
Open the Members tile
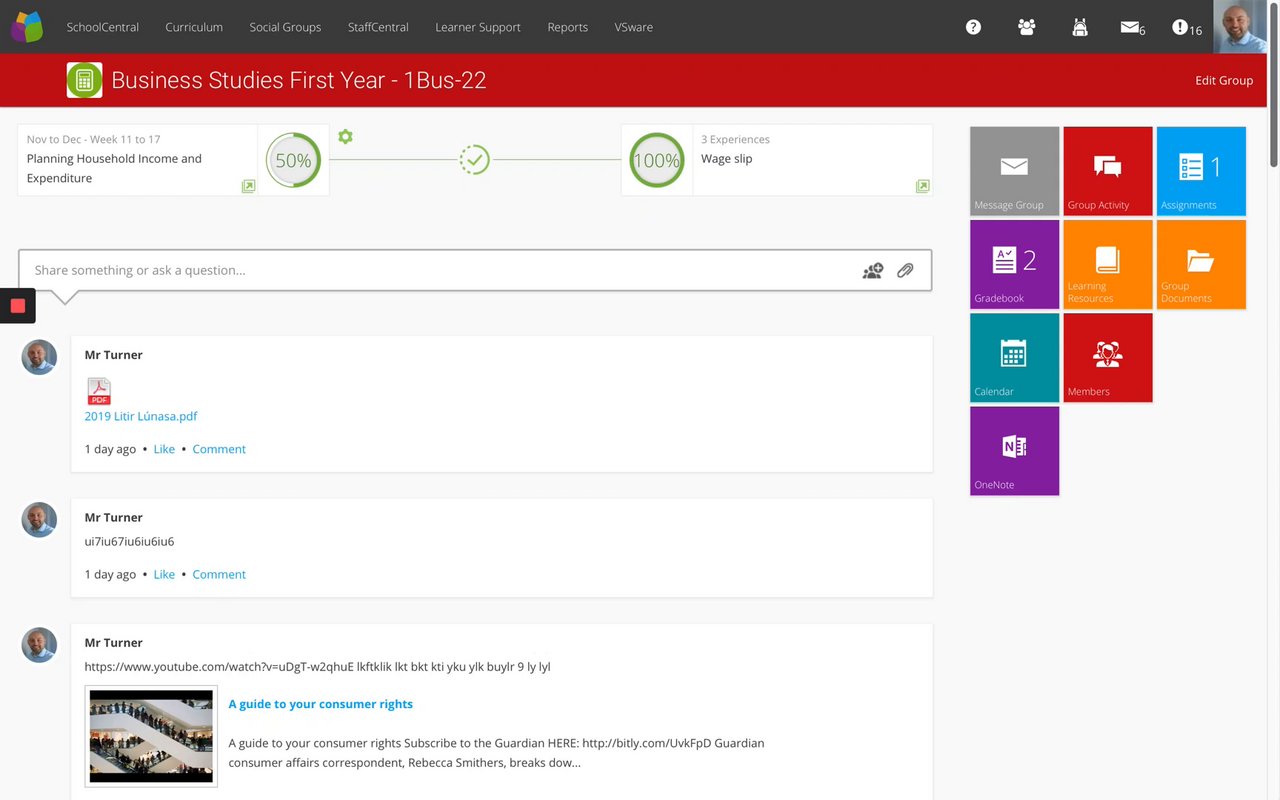(x=1108, y=358)
